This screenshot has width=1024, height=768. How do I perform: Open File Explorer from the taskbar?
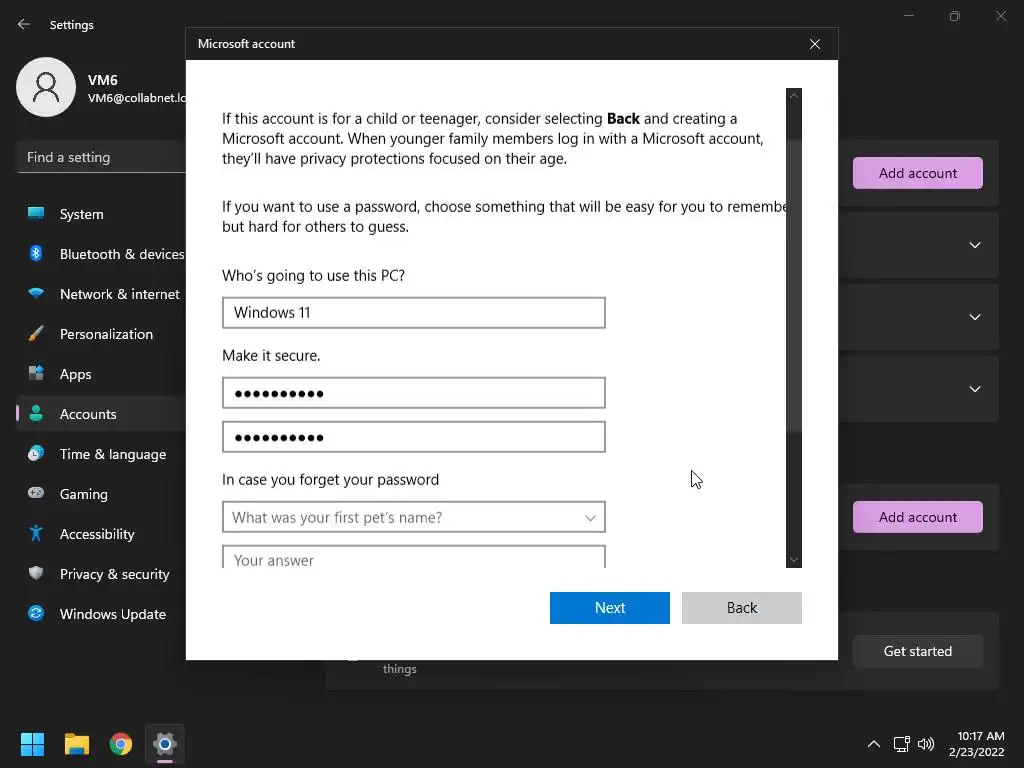coord(76,744)
